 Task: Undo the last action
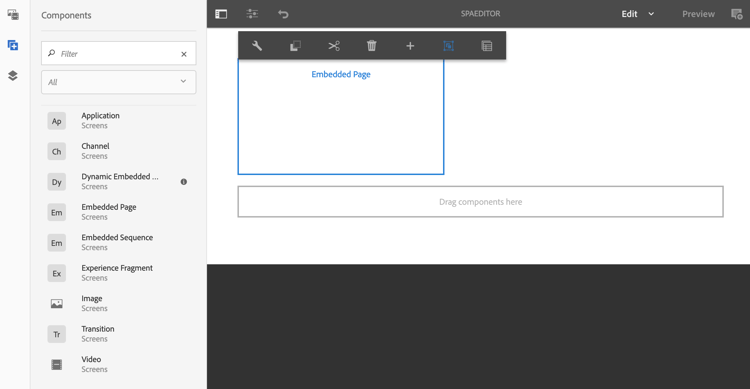(x=283, y=14)
